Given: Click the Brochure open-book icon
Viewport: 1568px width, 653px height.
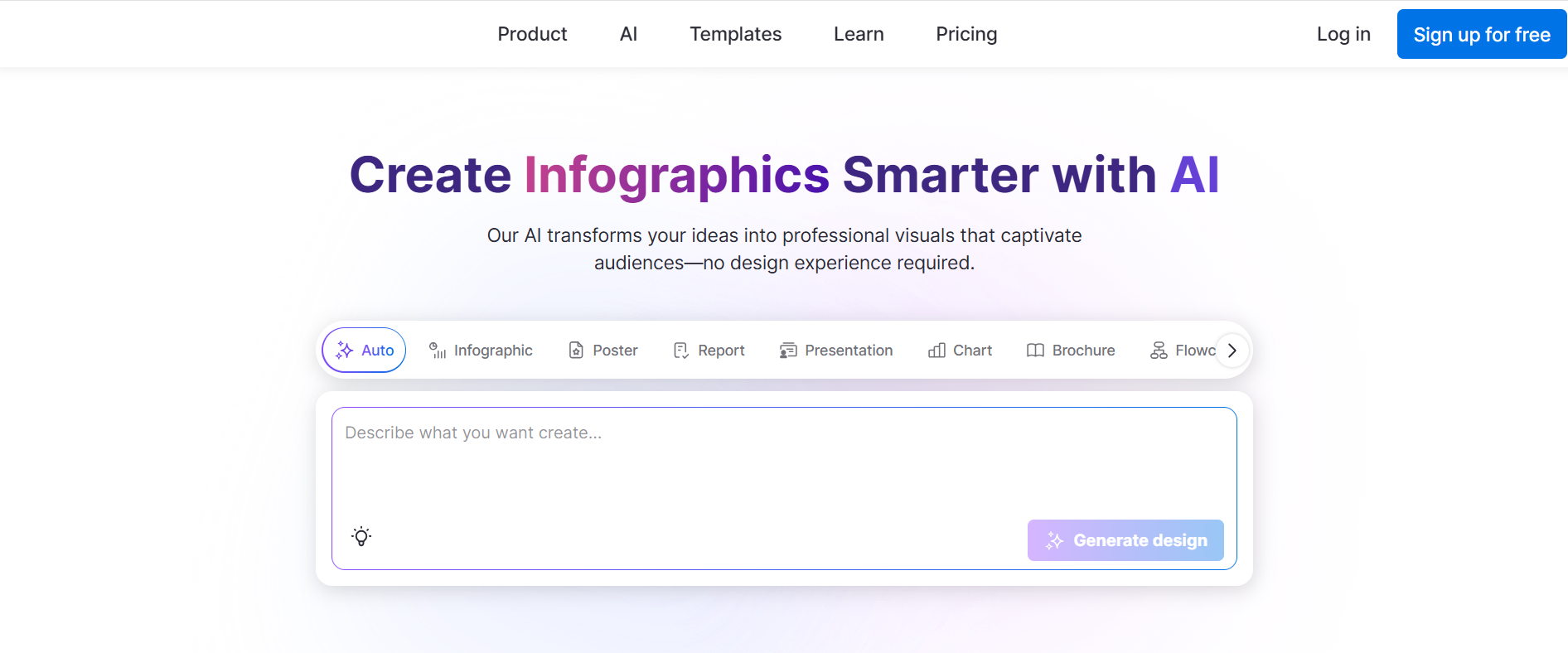Looking at the screenshot, I should tap(1035, 351).
